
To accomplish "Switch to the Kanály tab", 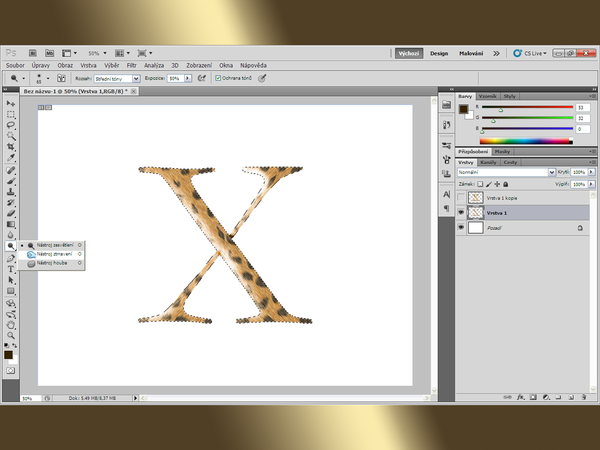I will [x=488, y=161].
